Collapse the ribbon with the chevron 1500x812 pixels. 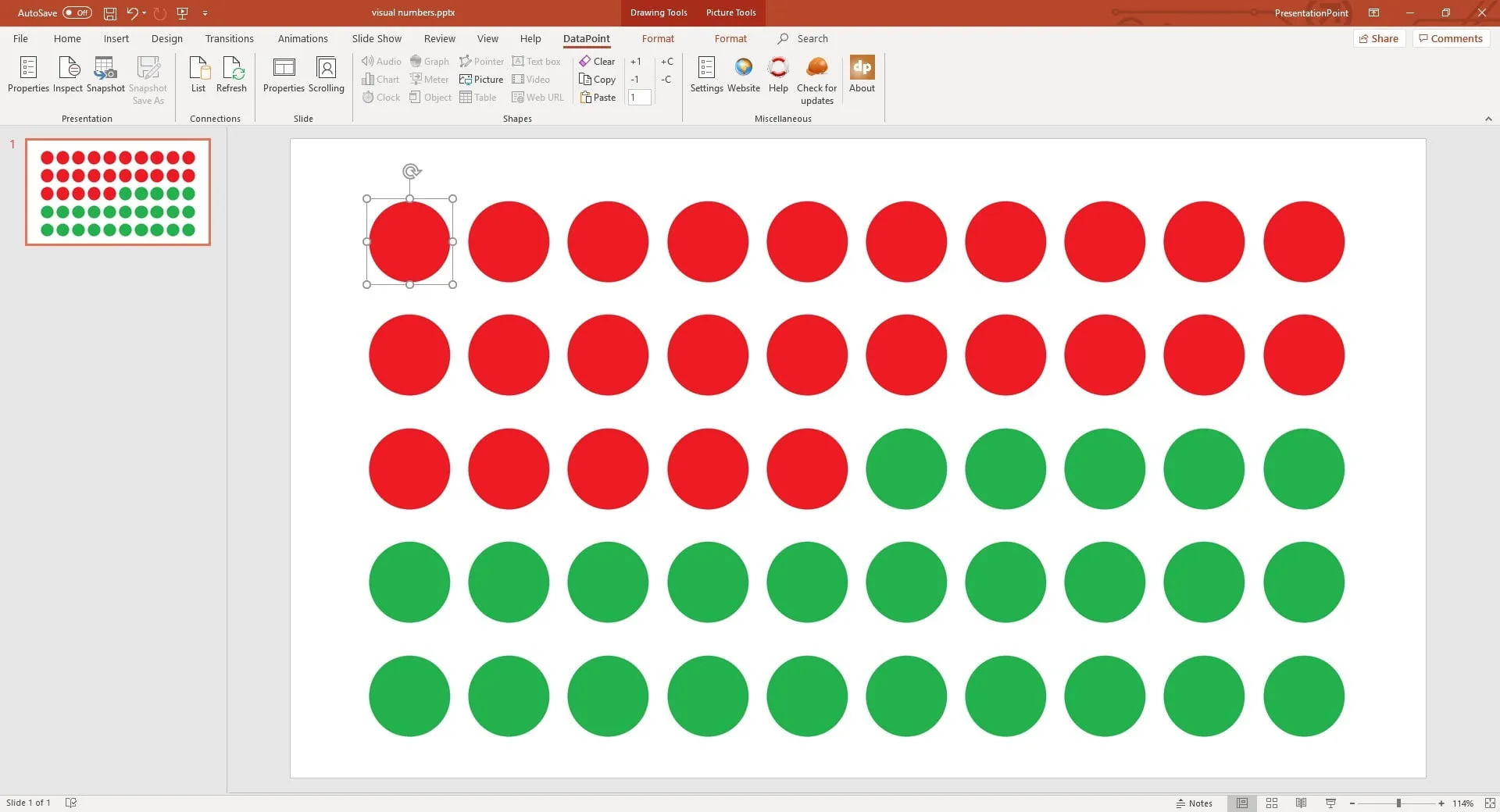[1488, 119]
